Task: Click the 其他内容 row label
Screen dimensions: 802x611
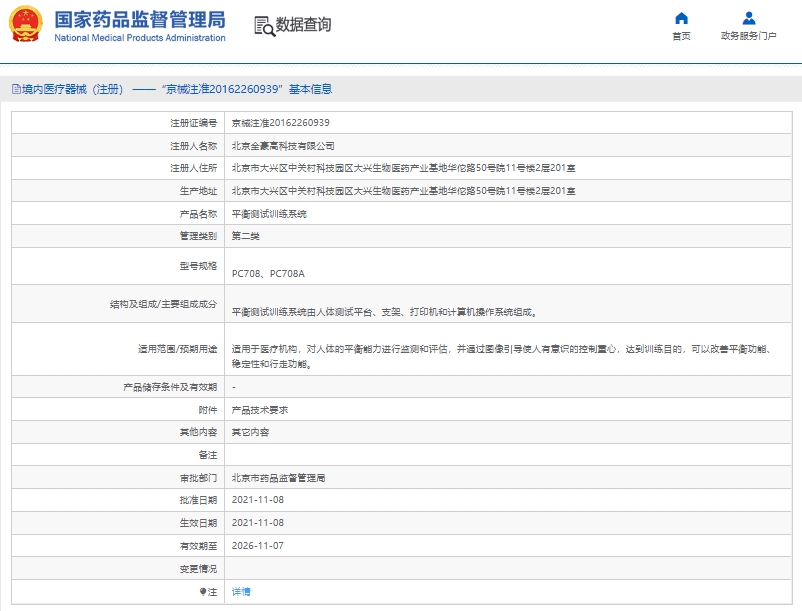Action: point(198,432)
